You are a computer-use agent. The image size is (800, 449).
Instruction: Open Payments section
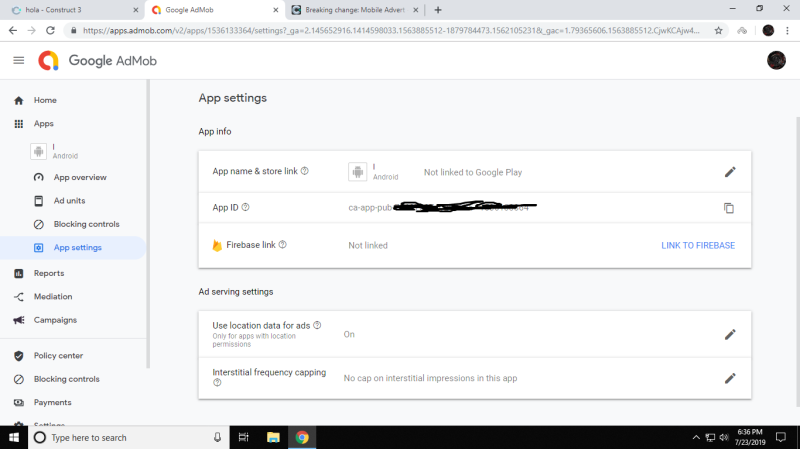point(53,403)
